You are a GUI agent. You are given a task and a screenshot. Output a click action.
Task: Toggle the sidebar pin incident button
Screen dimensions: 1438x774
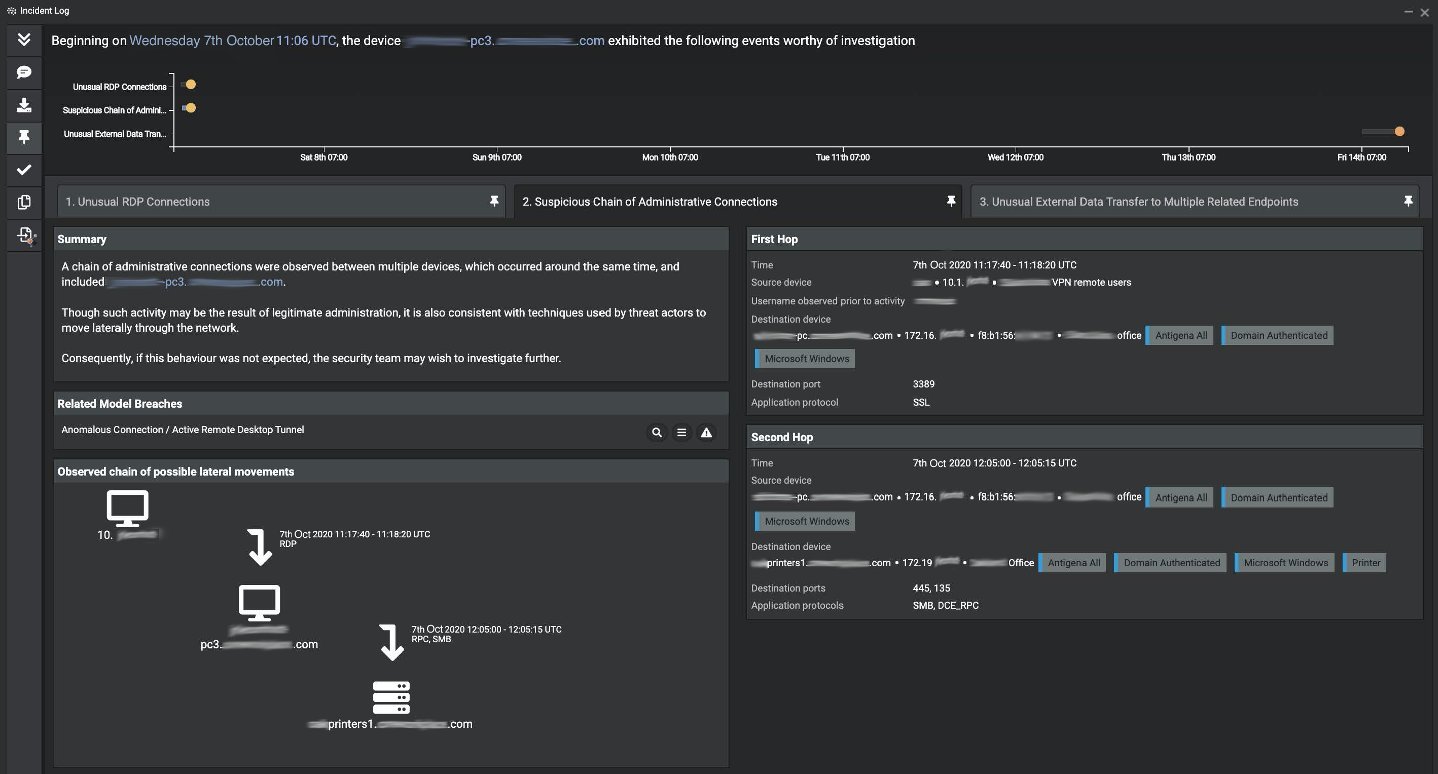pyautogui.click(x=24, y=137)
